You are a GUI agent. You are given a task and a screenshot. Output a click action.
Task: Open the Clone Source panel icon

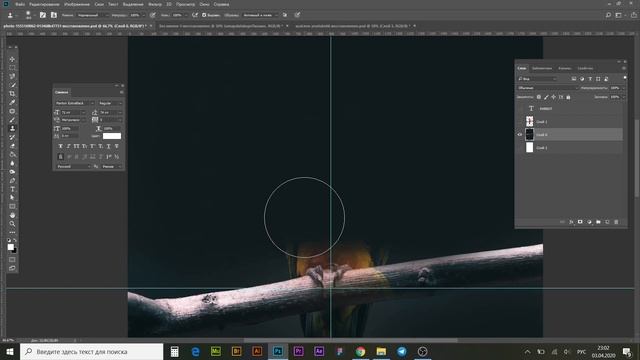coord(53,15)
